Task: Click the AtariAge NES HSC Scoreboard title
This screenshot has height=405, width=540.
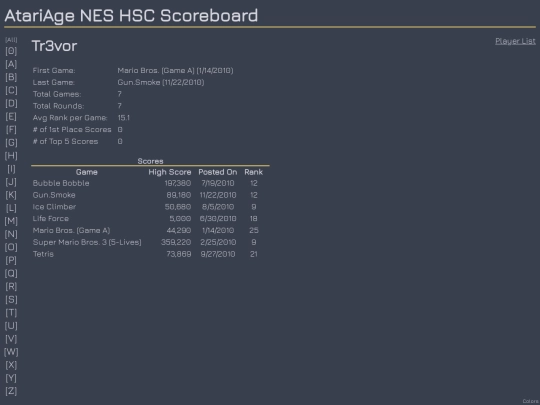Action: 131,15
